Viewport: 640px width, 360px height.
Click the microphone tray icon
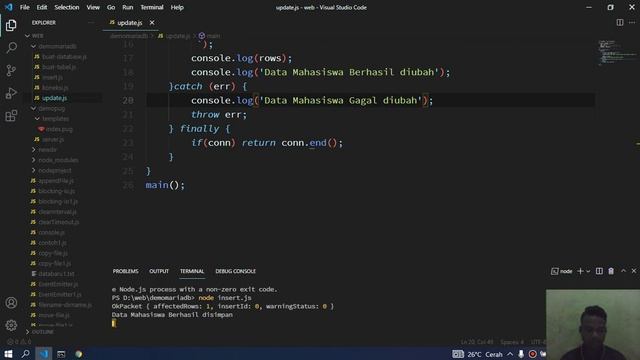pyautogui.click(x=521, y=354)
